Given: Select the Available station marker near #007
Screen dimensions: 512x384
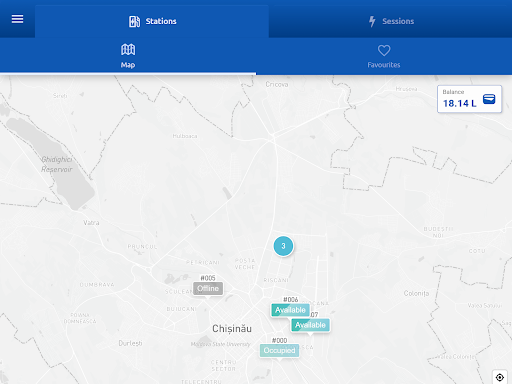Looking at the screenshot, I should [x=310, y=325].
